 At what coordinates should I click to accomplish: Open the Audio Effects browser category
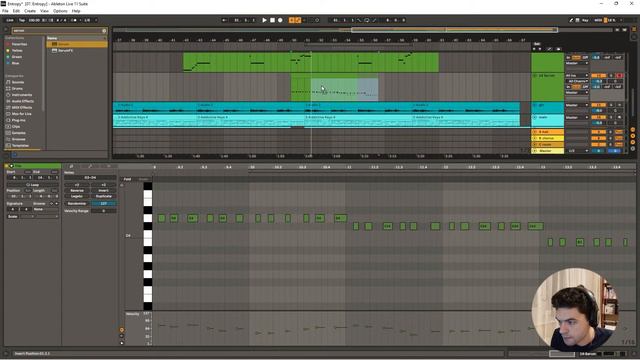pos(23,101)
